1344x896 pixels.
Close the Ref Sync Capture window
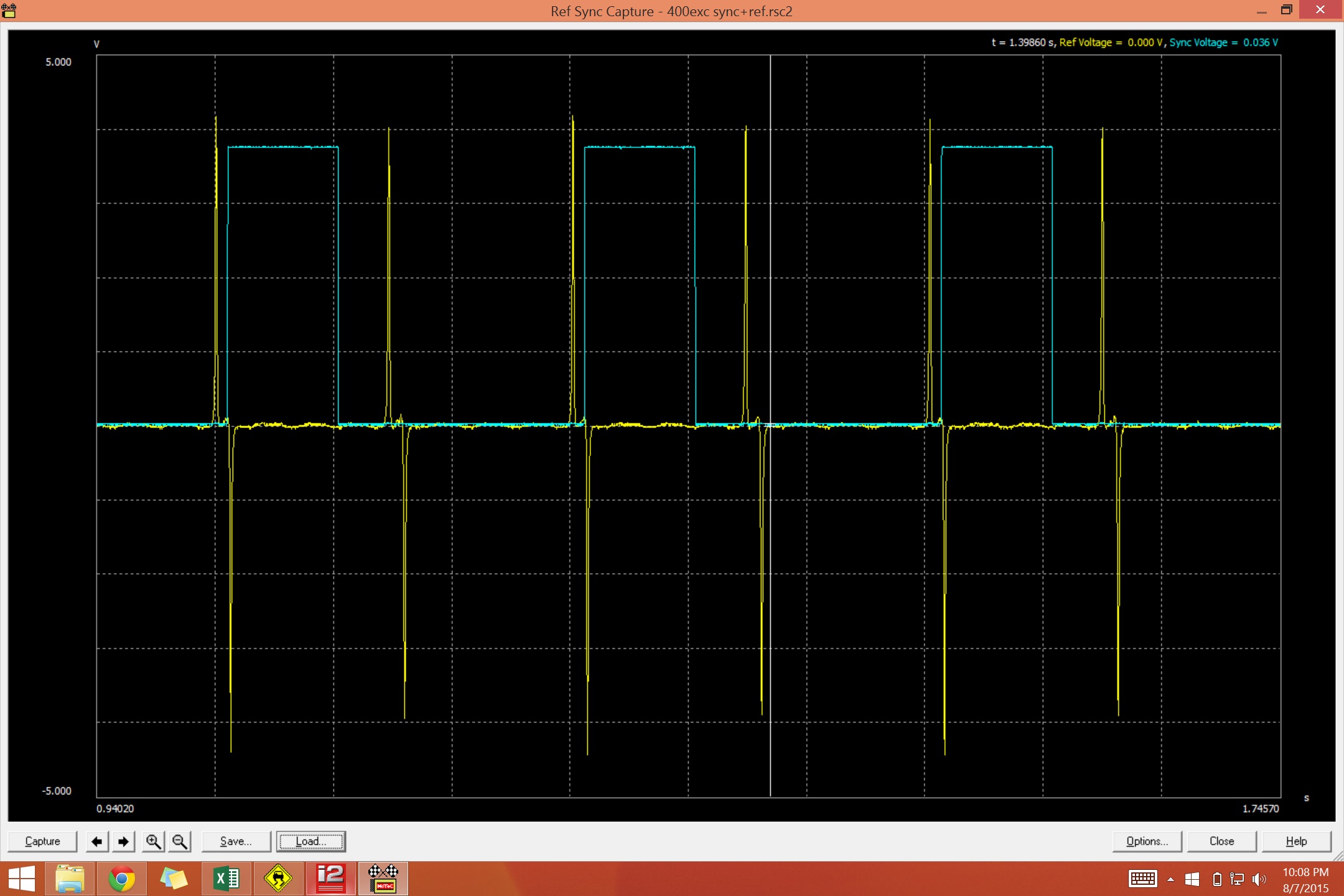tap(1221, 841)
